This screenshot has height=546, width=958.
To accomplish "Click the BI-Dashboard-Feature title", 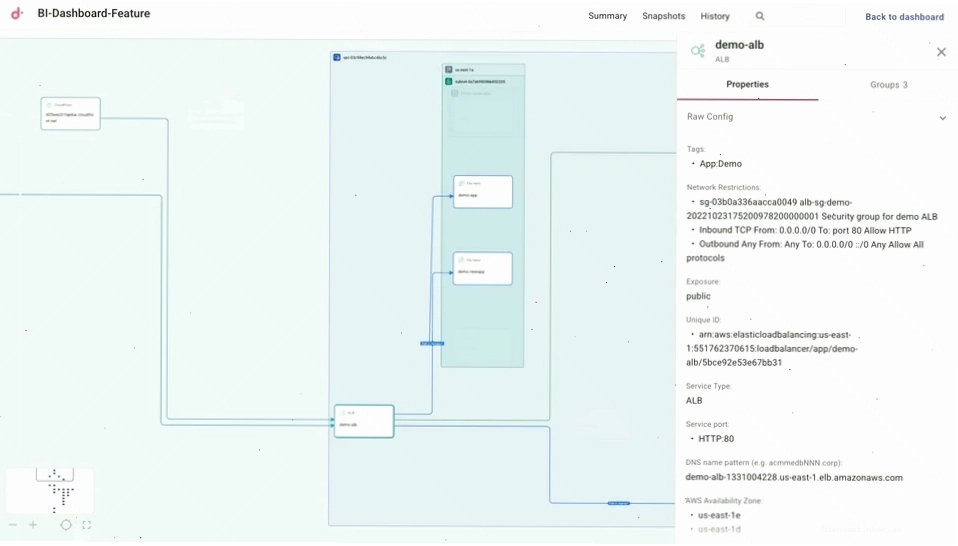I will click(93, 13).
